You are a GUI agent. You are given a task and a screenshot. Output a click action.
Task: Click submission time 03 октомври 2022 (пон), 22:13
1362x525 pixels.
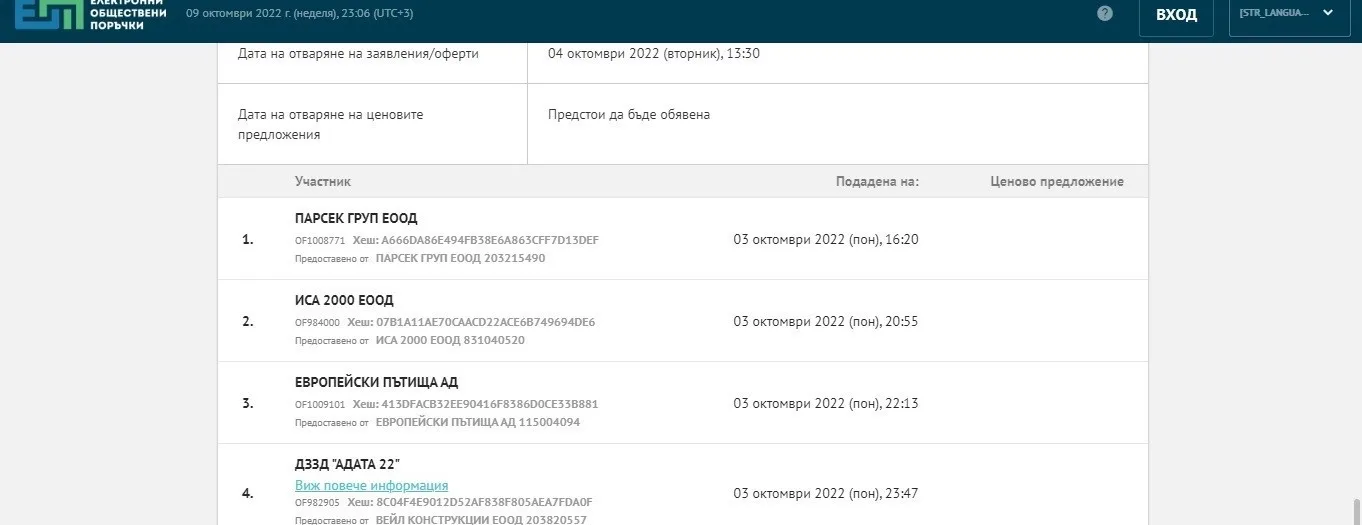(826, 403)
